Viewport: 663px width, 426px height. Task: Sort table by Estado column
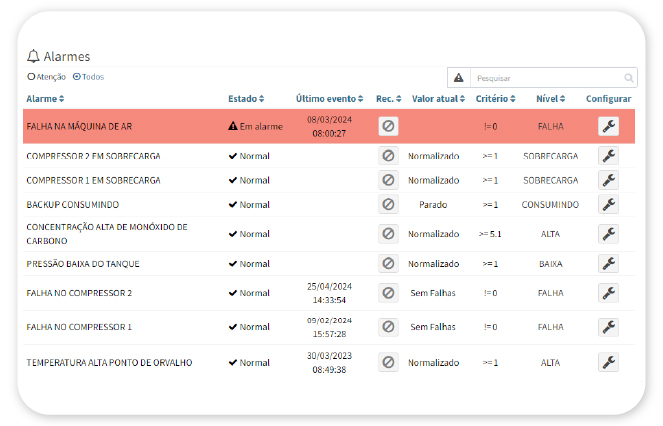[247, 99]
